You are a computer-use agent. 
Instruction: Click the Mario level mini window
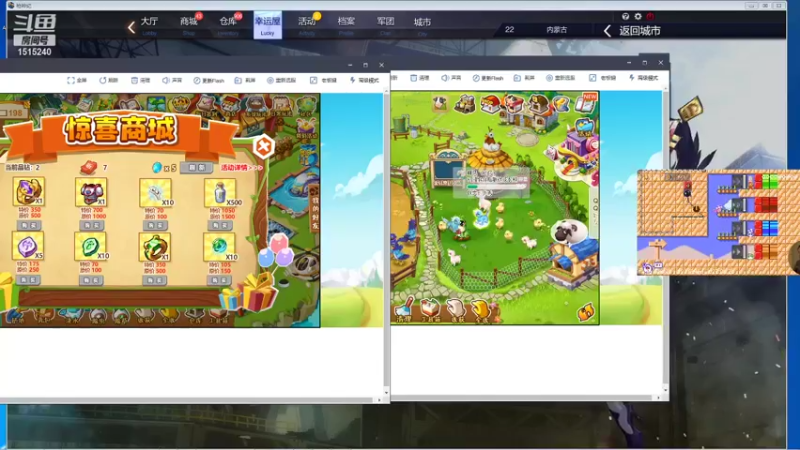pyautogui.click(x=718, y=223)
